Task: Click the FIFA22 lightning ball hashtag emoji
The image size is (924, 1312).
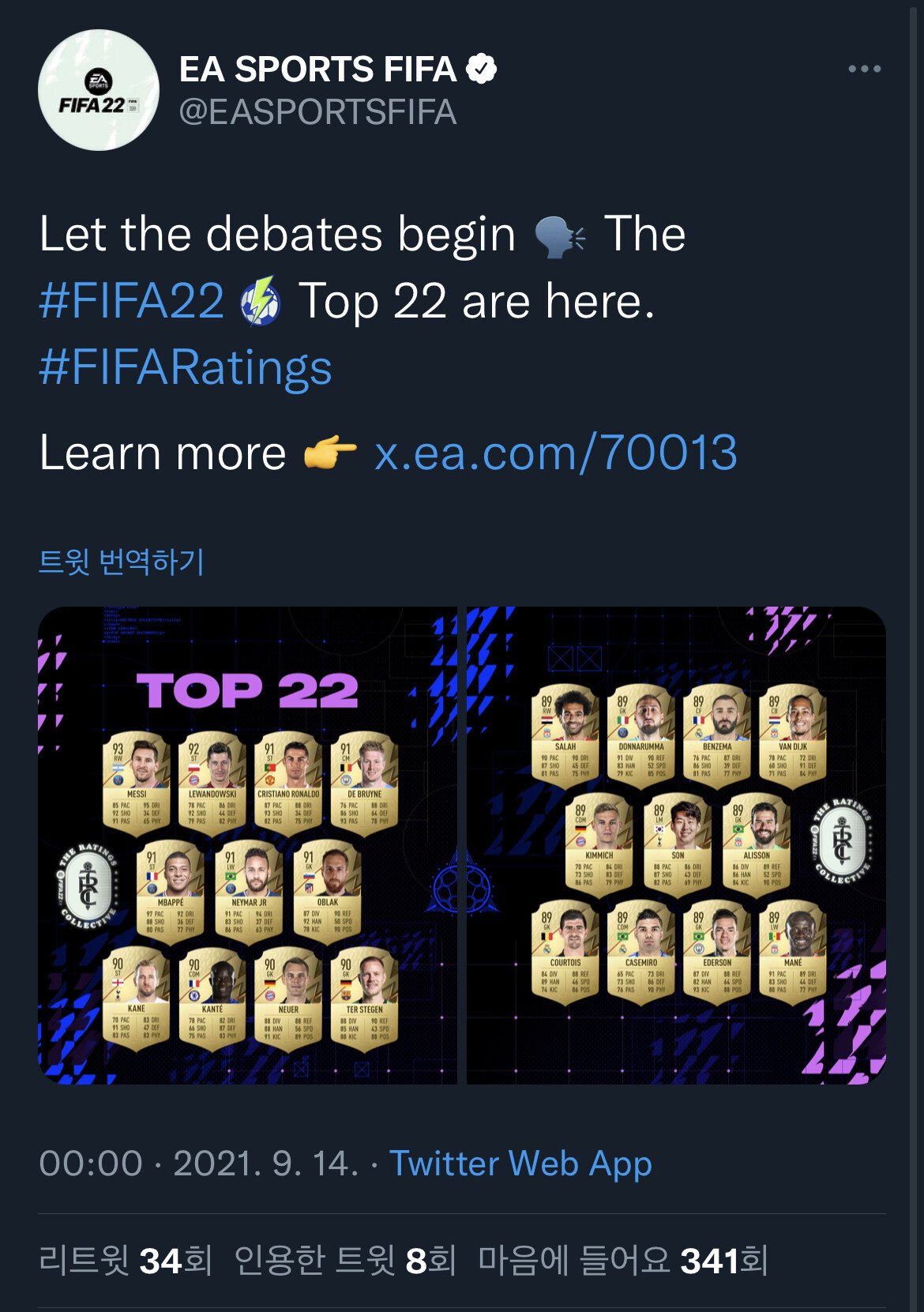Action: tap(261, 302)
